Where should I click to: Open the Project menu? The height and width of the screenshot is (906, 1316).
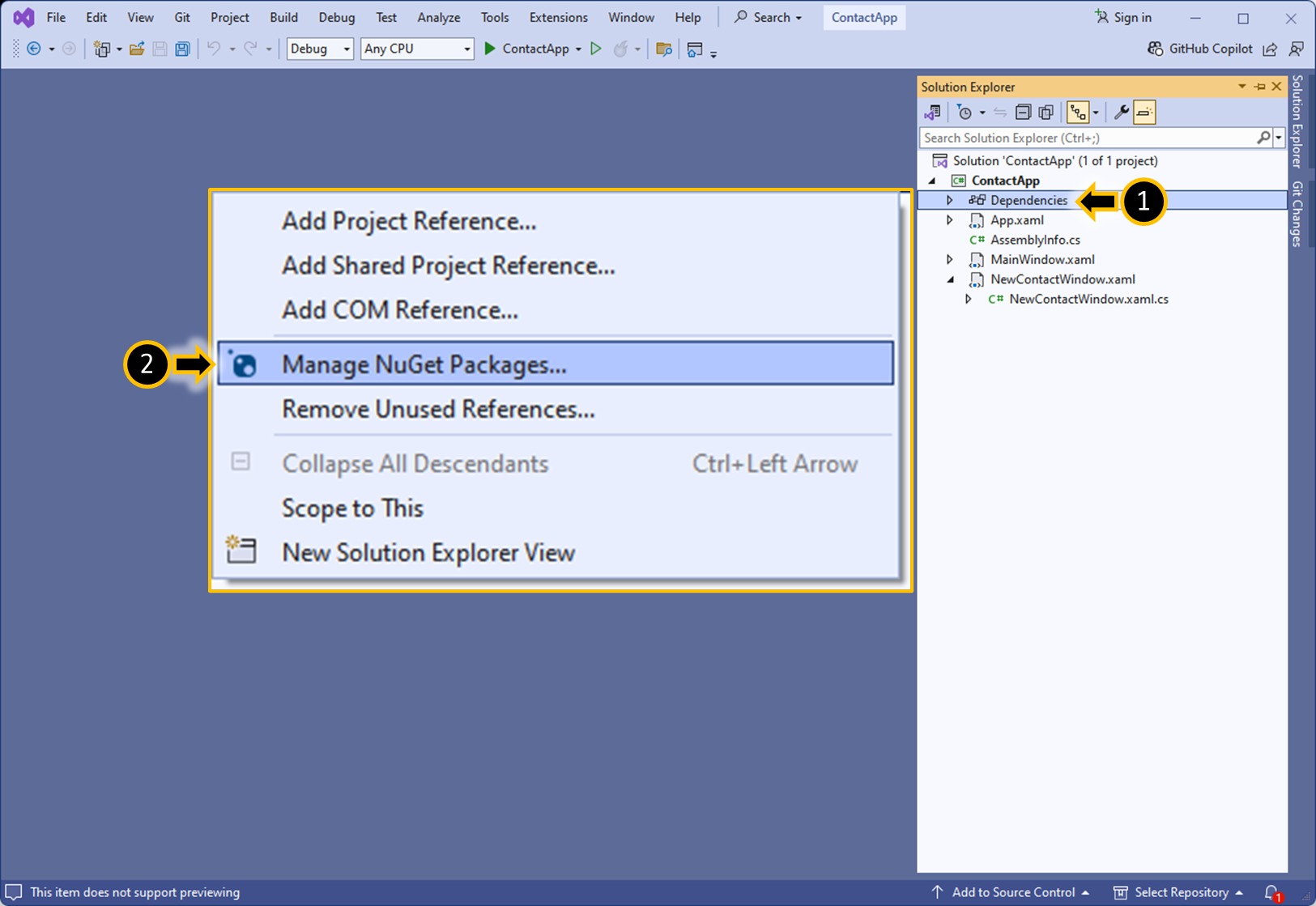(x=230, y=17)
